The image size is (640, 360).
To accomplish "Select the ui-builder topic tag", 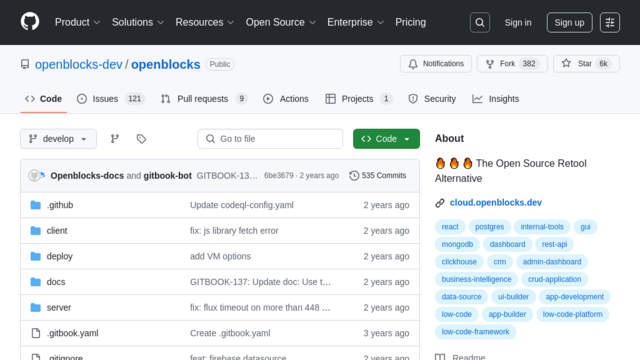I will pos(513,297).
